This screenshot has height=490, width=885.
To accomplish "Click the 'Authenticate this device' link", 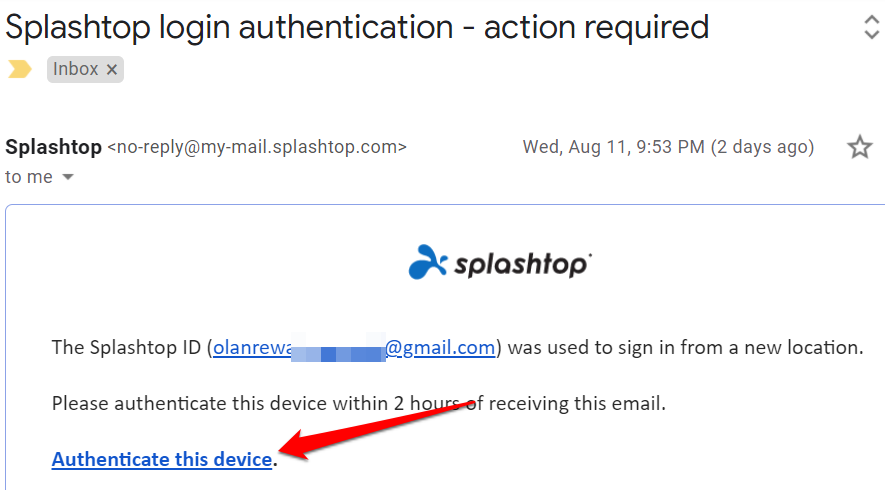I will point(162,459).
